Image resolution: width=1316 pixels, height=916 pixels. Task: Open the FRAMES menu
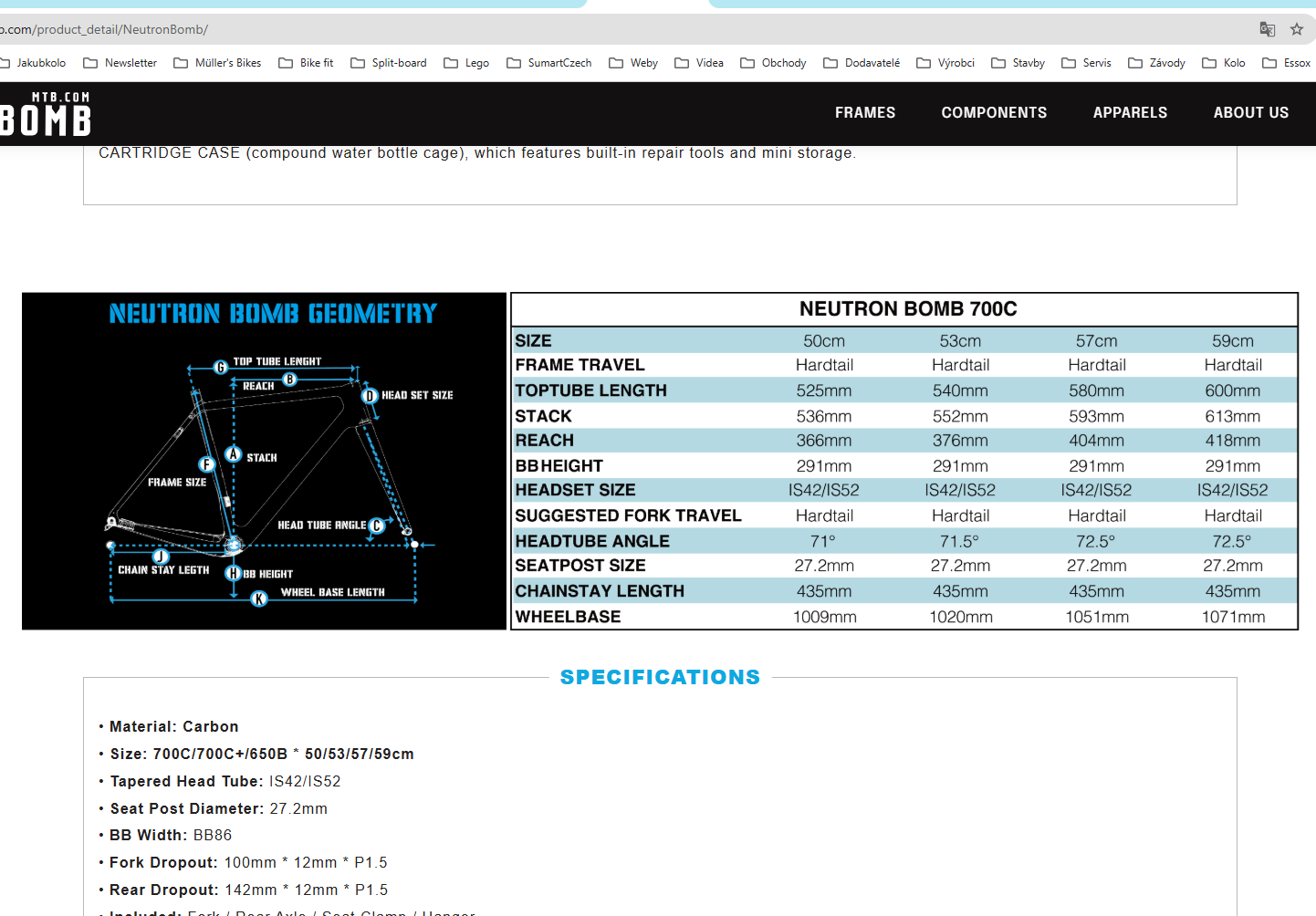coord(865,113)
